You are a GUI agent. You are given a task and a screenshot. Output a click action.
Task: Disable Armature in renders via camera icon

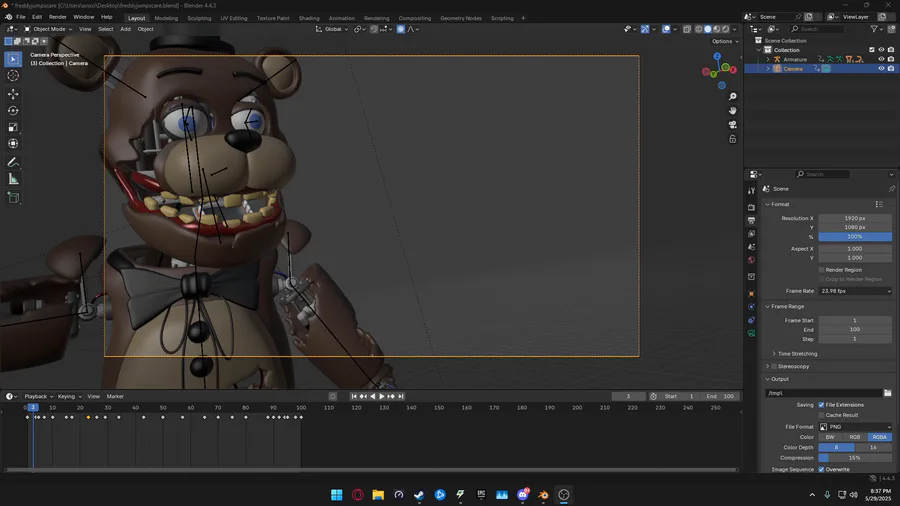pos(891,59)
